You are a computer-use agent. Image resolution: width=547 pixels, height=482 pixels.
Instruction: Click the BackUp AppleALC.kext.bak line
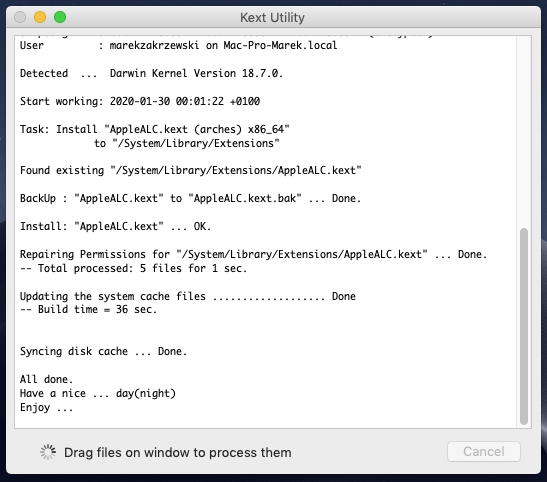click(190, 198)
